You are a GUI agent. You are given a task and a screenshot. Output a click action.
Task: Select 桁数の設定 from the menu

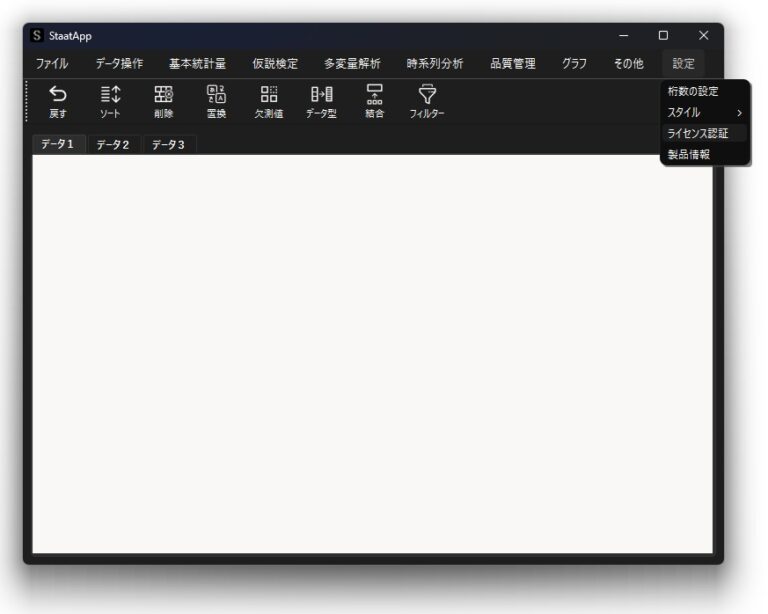point(693,91)
